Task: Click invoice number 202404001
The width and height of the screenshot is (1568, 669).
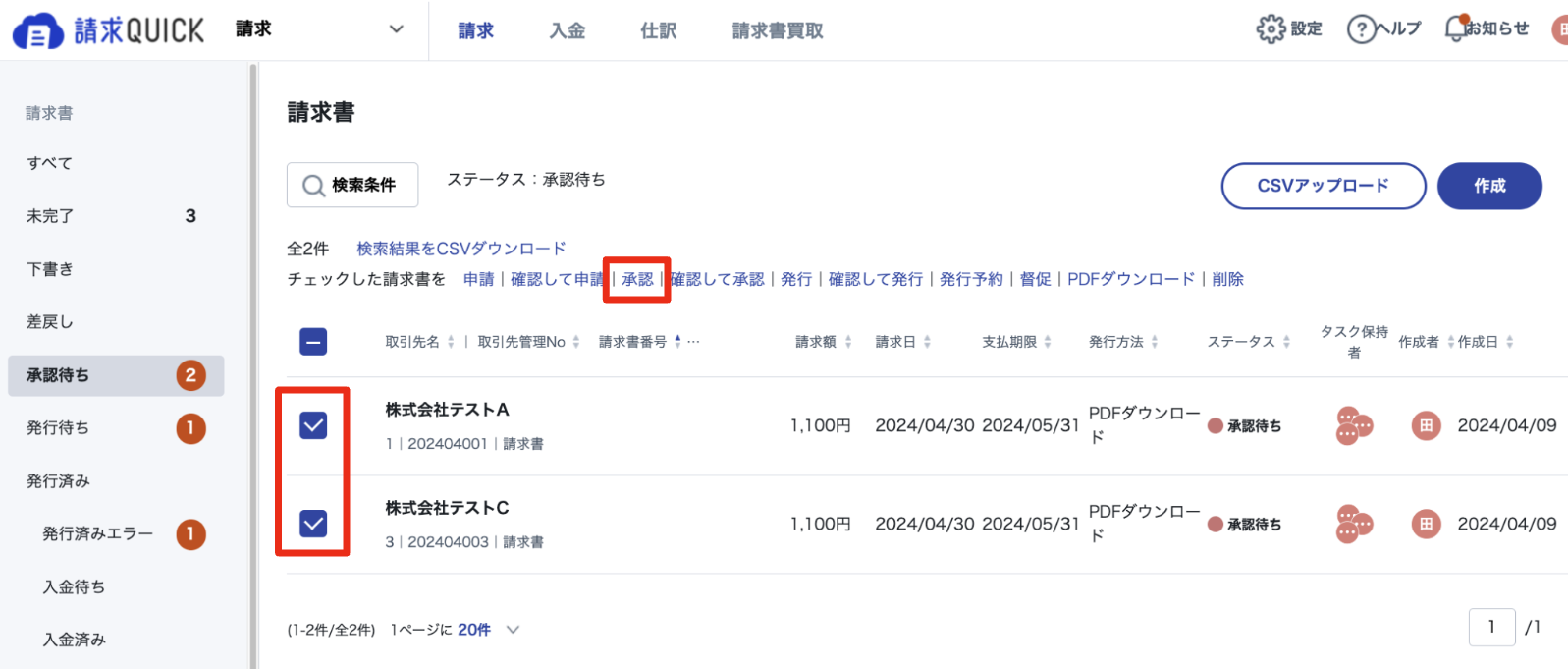Action: pyautogui.click(x=448, y=444)
